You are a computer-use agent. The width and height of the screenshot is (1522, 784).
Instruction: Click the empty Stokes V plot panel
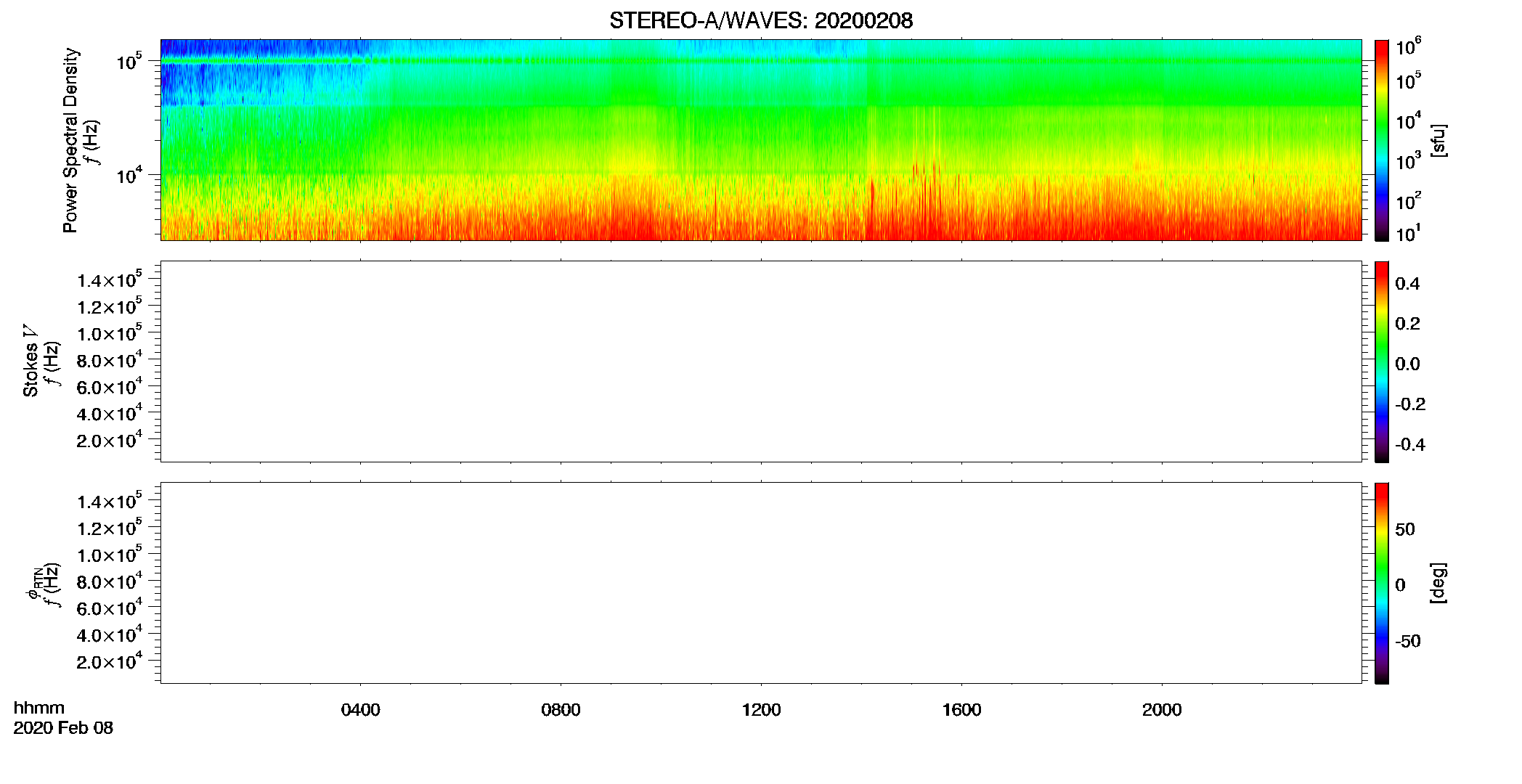click(761, 362)
